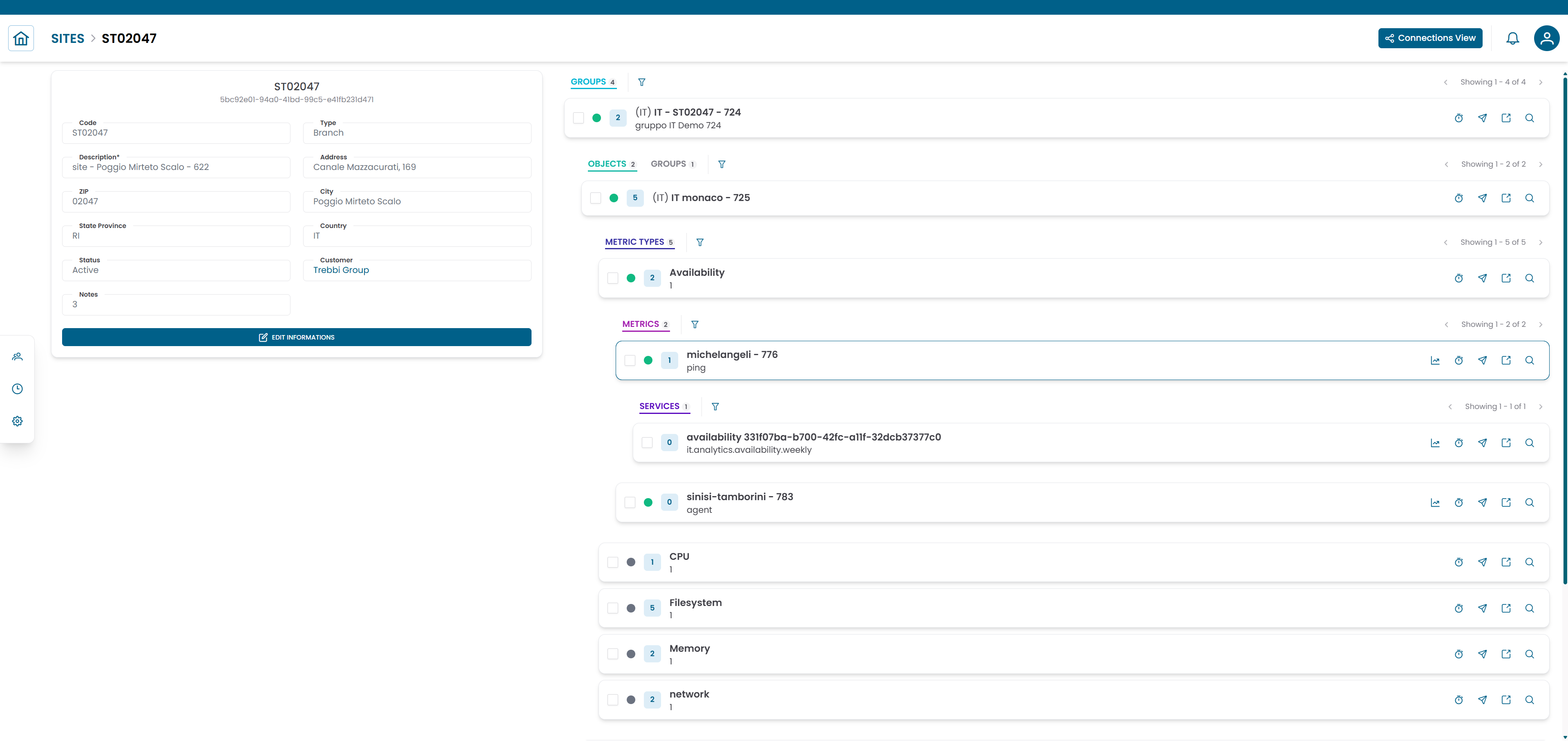Click the users icon in the left sidebar

click(x=18, y=357)
